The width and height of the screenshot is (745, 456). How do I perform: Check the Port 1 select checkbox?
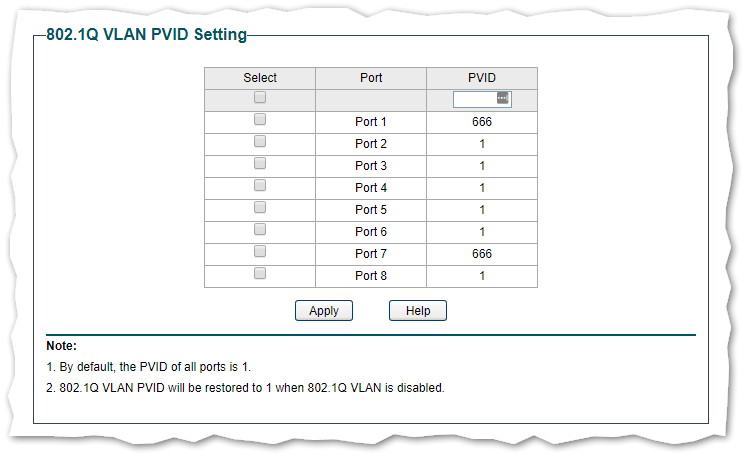click(260, 120)
